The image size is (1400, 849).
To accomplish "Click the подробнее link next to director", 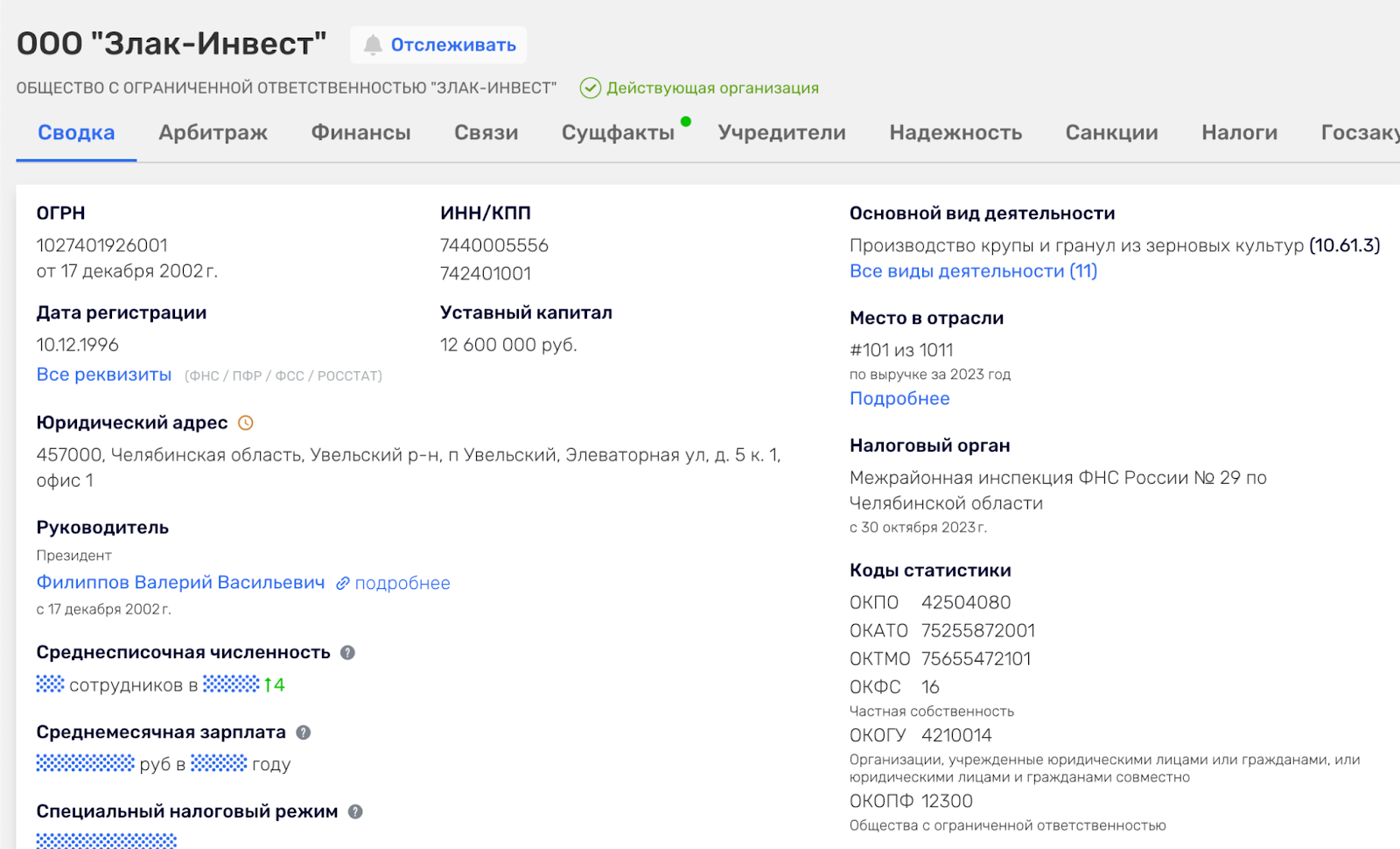I will 402,583.
